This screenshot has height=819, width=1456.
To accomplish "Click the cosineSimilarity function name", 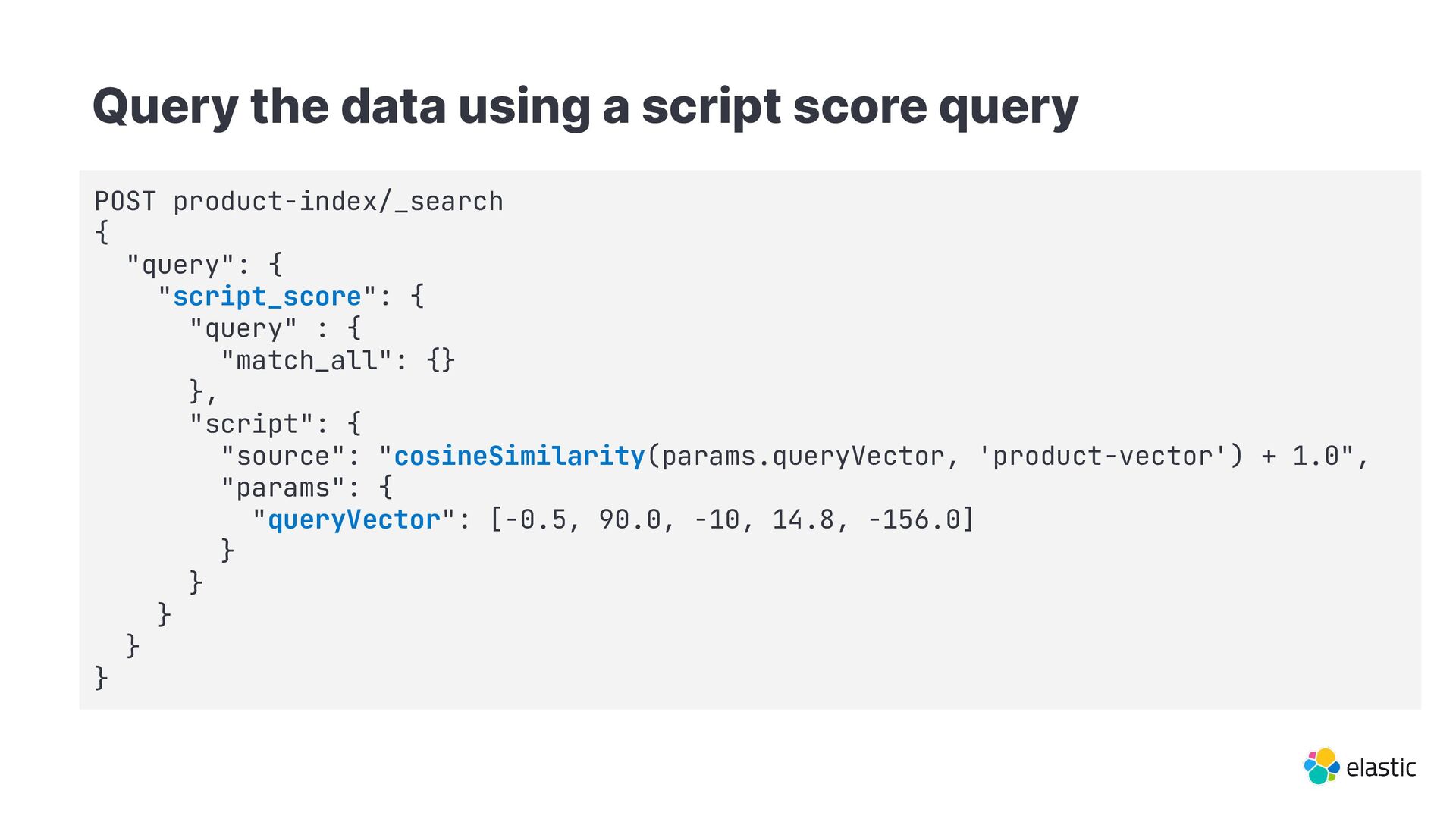I will tap(519, 456).
